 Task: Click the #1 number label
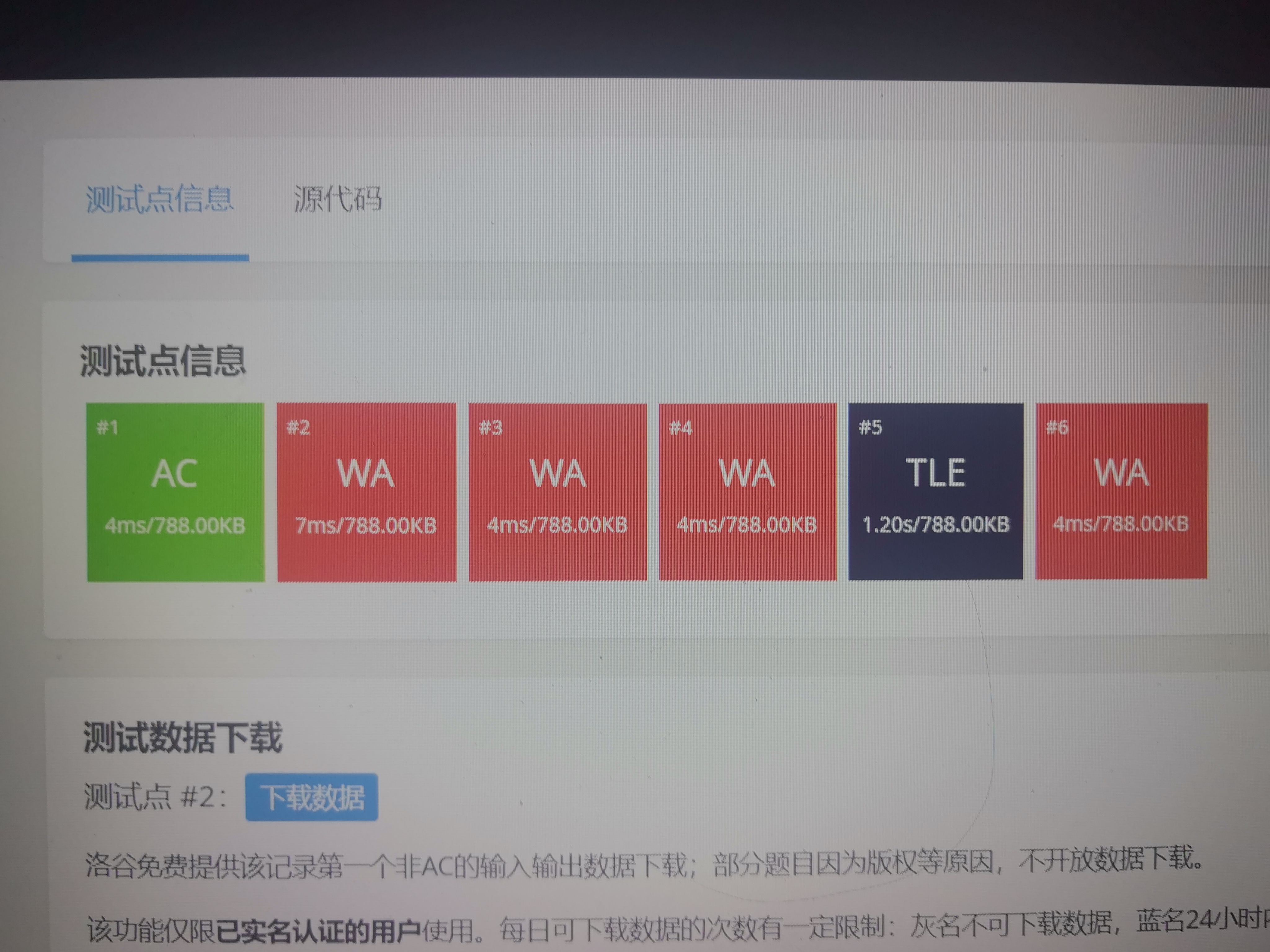pos(107,428)
